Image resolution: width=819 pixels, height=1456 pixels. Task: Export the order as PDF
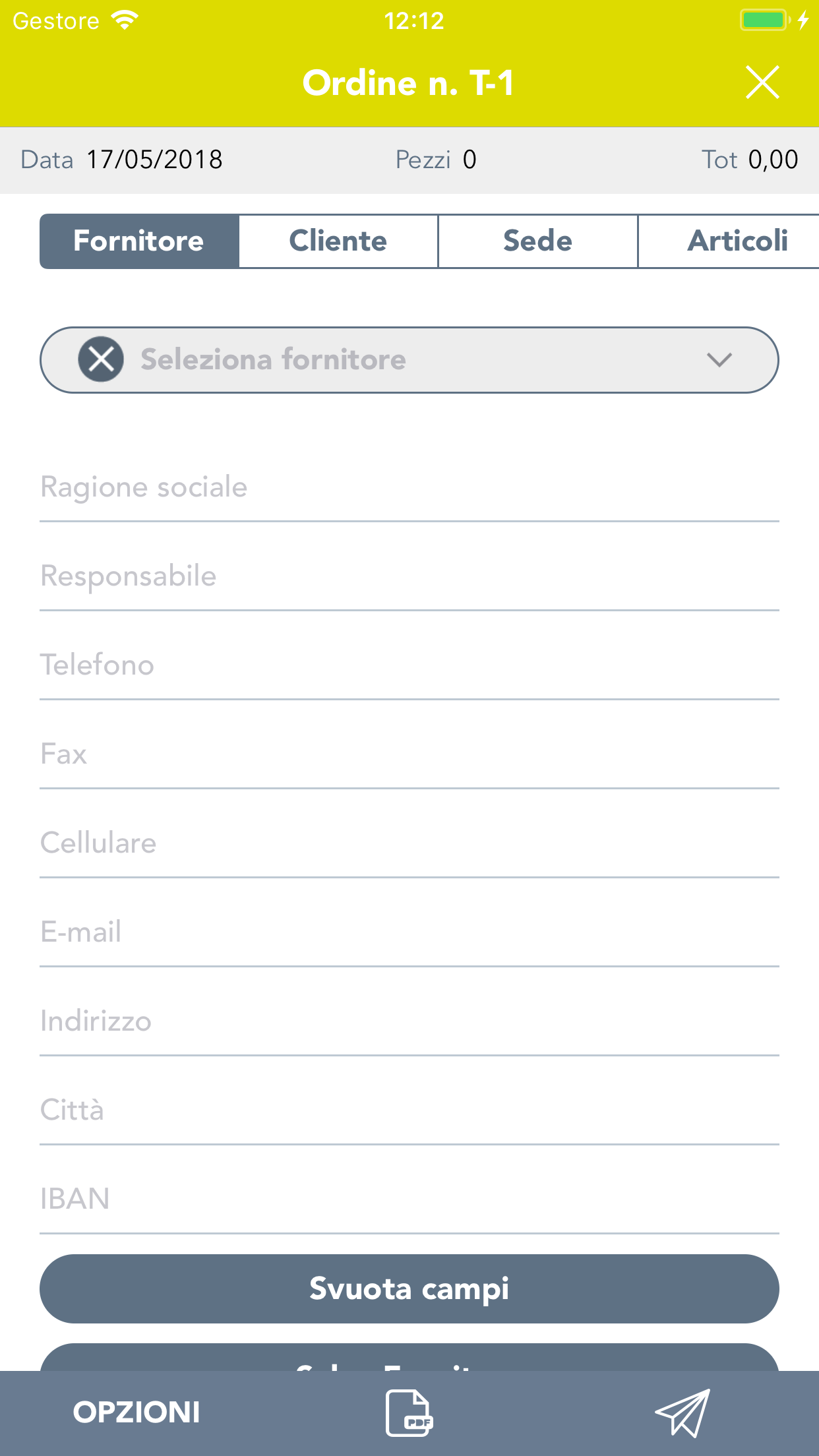pyautogui.click(x=409, y=1412)
